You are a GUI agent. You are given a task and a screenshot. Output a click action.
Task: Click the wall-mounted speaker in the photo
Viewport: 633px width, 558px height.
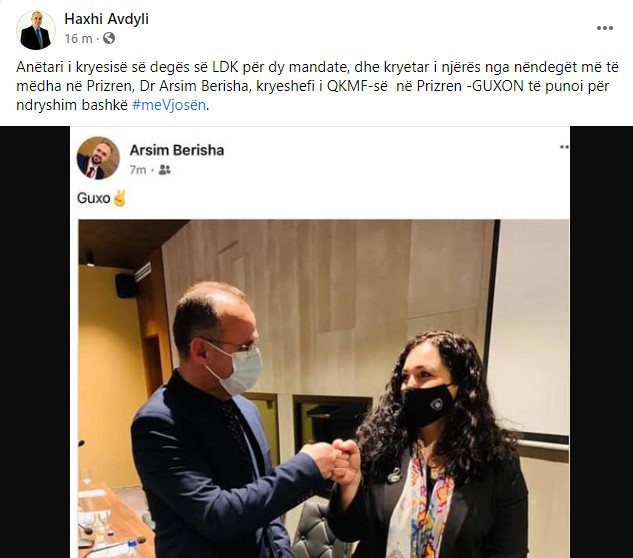125,285
